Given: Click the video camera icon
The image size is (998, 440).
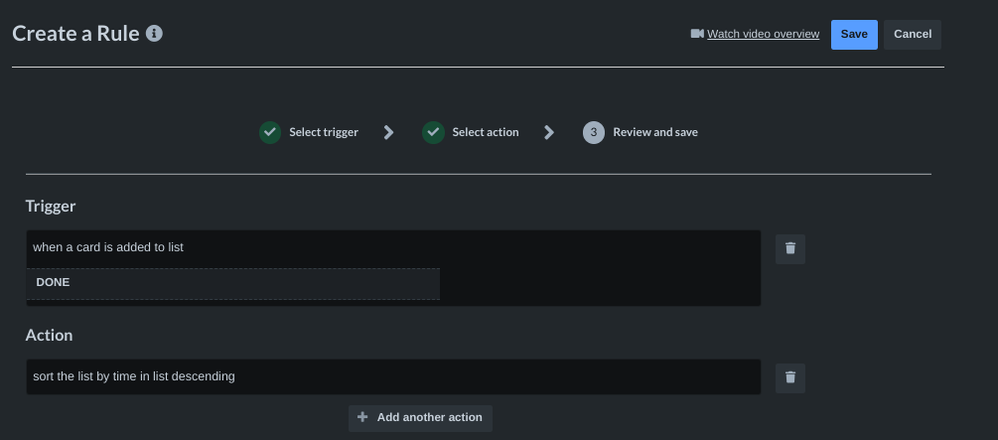Looking at the screenshot, I should 697,34.
